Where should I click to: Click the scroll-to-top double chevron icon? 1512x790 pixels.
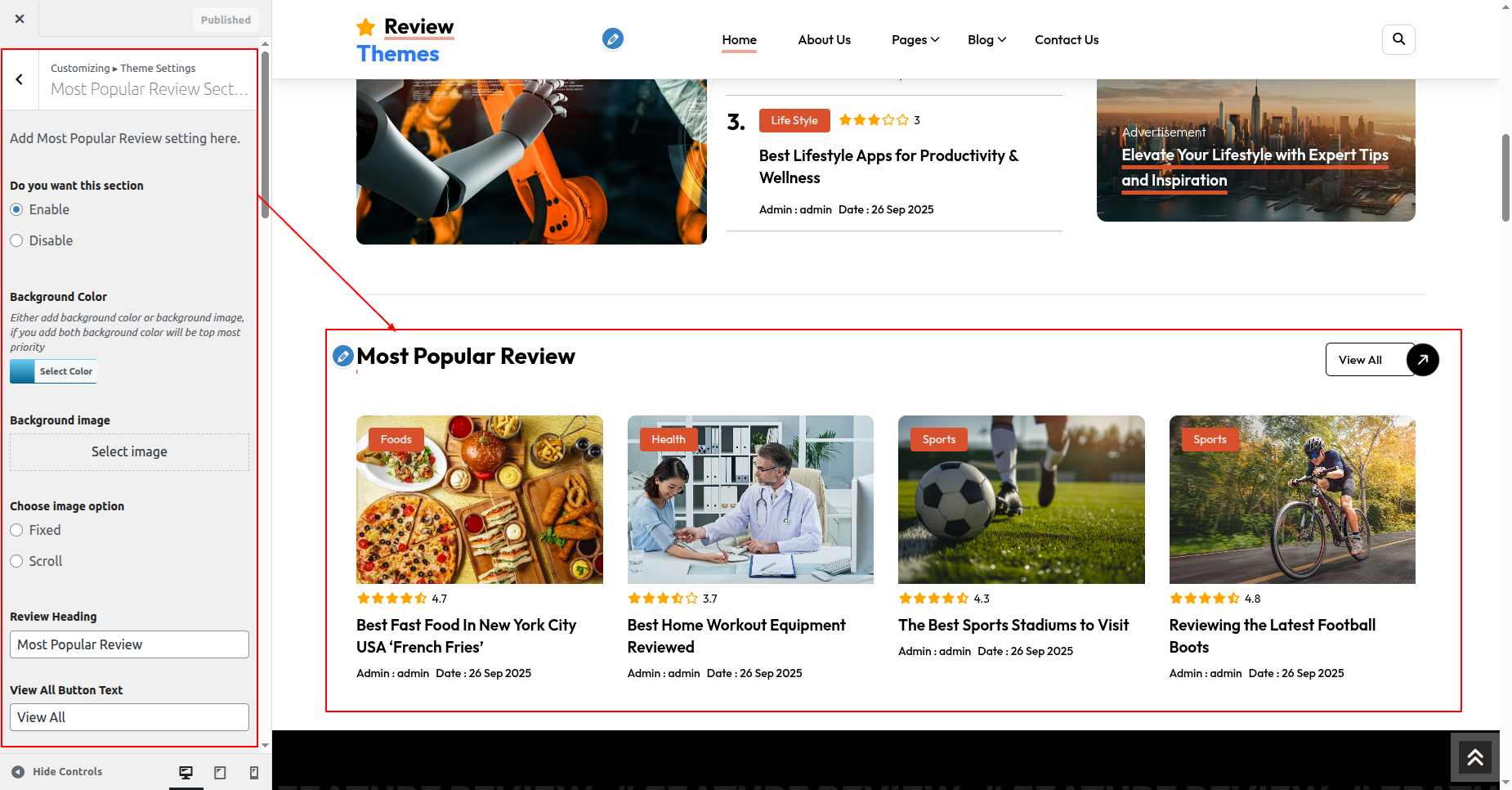coord(1474,757)
